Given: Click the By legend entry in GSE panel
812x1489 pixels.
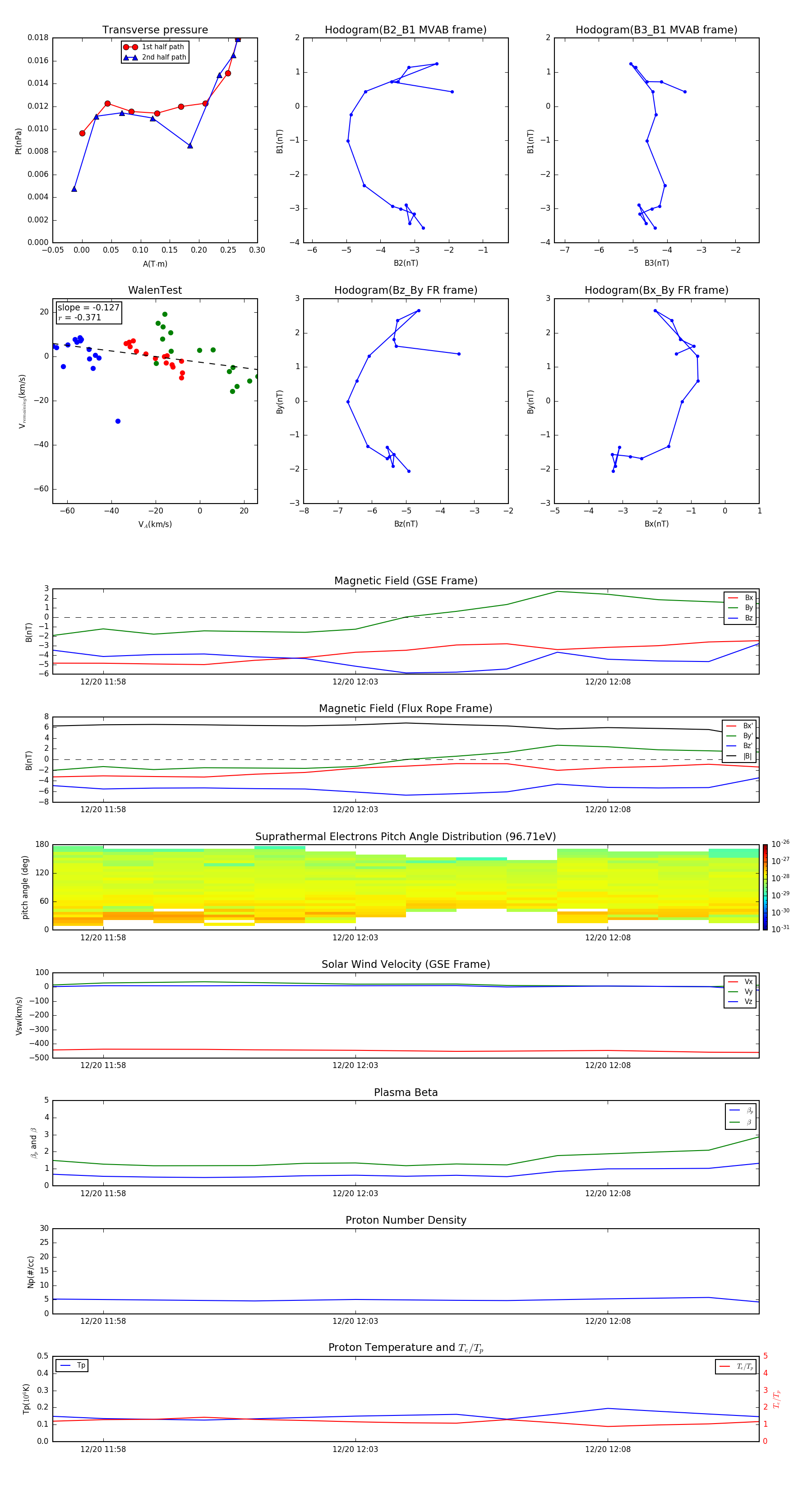Looking at the screenshot, I should tap(741, 608).
